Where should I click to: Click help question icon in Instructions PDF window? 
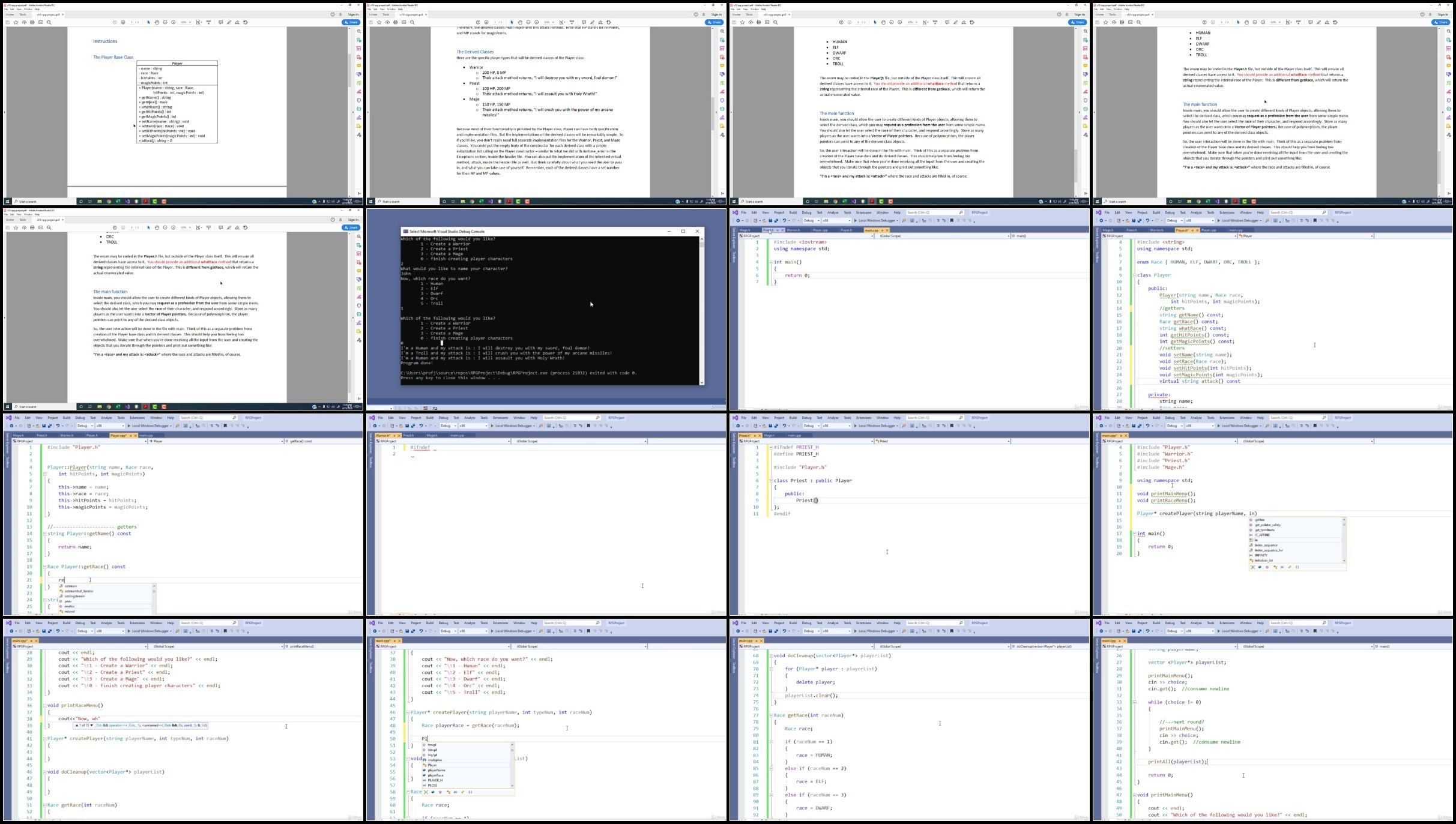point(333,14)
